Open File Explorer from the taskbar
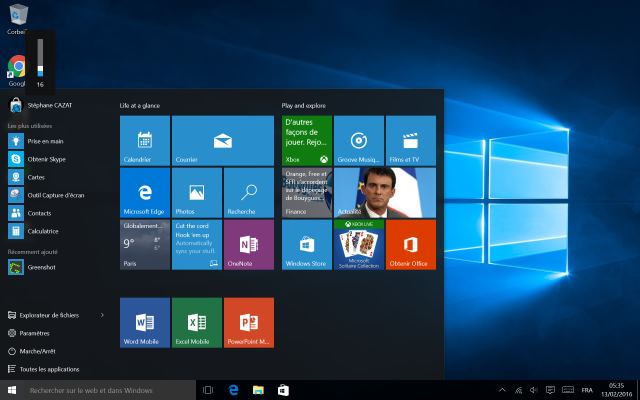 coord(258,390)
